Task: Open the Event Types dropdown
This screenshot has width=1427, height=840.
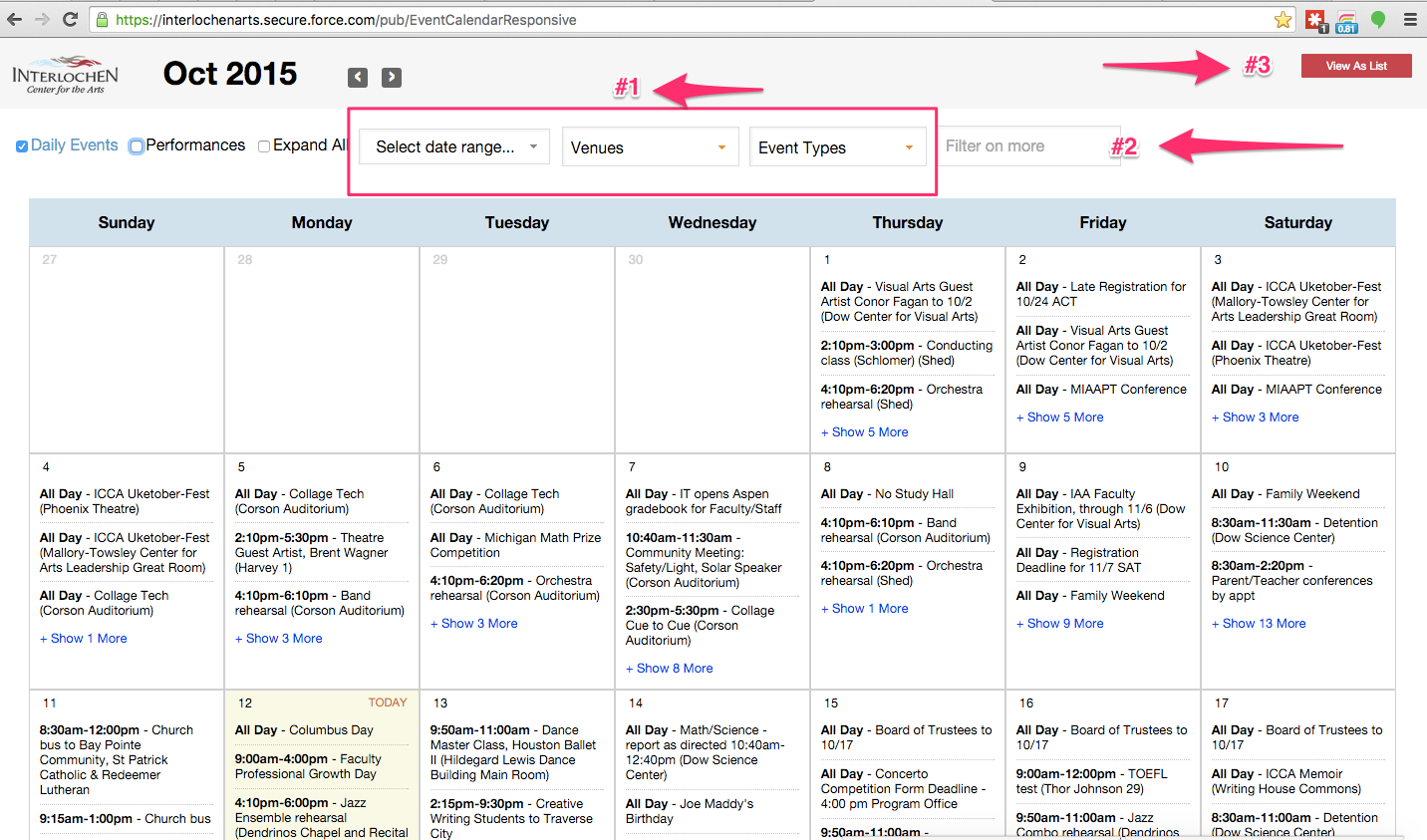Action: [x=837, y=146]
